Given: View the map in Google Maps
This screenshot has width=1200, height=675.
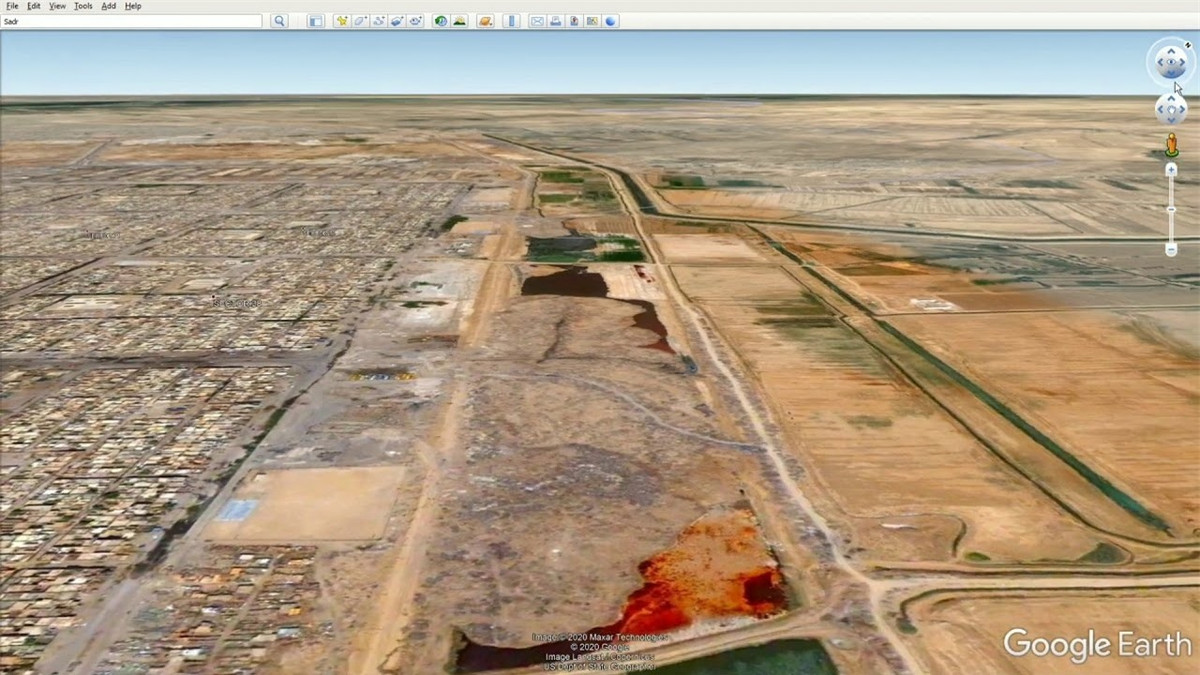Looking at the screenshot, I should [591, 20].
